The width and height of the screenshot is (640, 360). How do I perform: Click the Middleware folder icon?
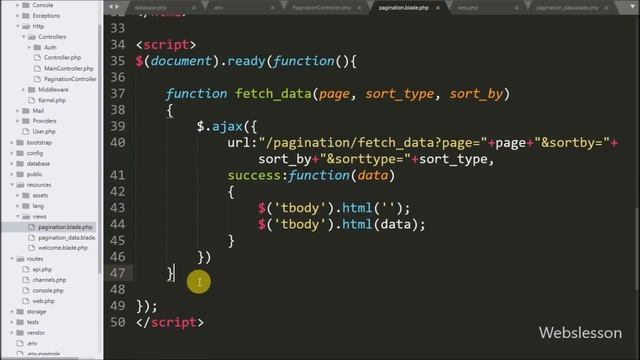(x=31, y=89)
